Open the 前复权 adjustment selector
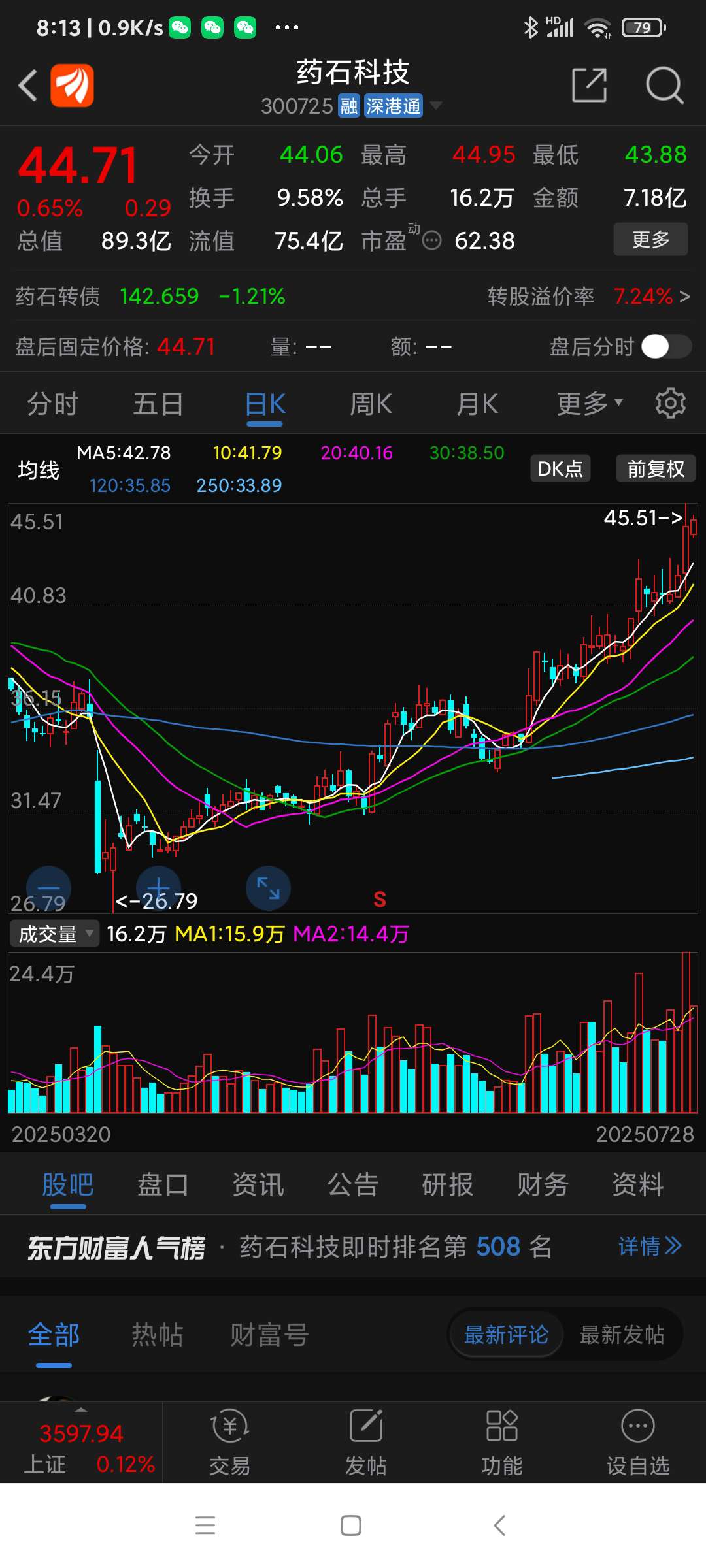Screen dimensions: 706x1568 click(x=656, y=468)
